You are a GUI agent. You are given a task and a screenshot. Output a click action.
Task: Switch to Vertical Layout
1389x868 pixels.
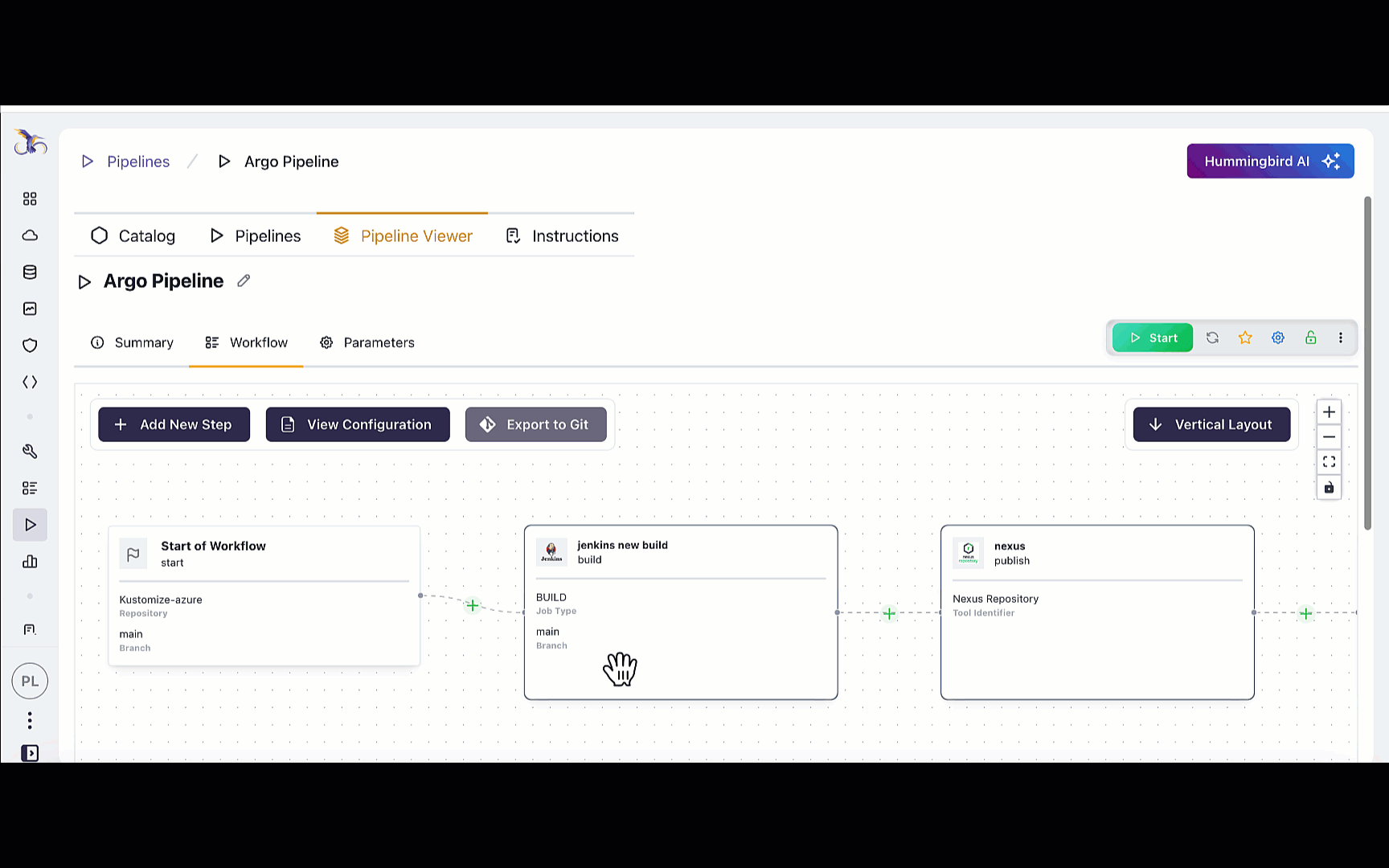click(1211, 424)
